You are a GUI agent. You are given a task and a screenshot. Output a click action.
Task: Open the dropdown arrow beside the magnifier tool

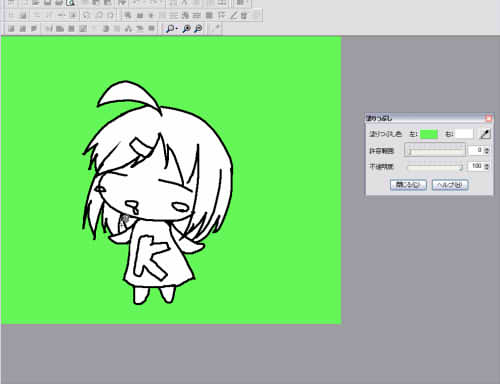coord(176,29)
